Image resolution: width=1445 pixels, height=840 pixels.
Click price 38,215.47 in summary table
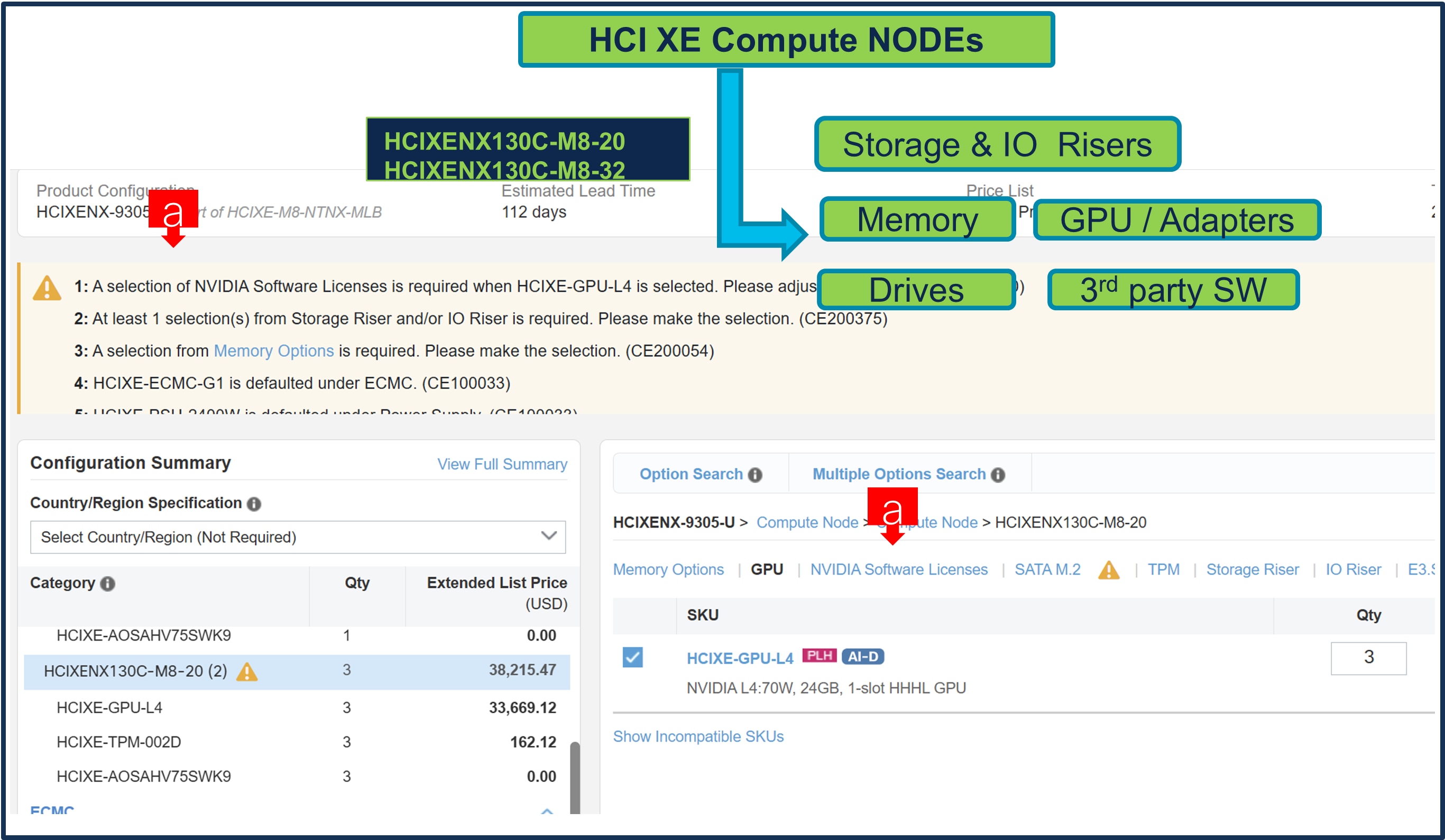(x=522, y=670)
